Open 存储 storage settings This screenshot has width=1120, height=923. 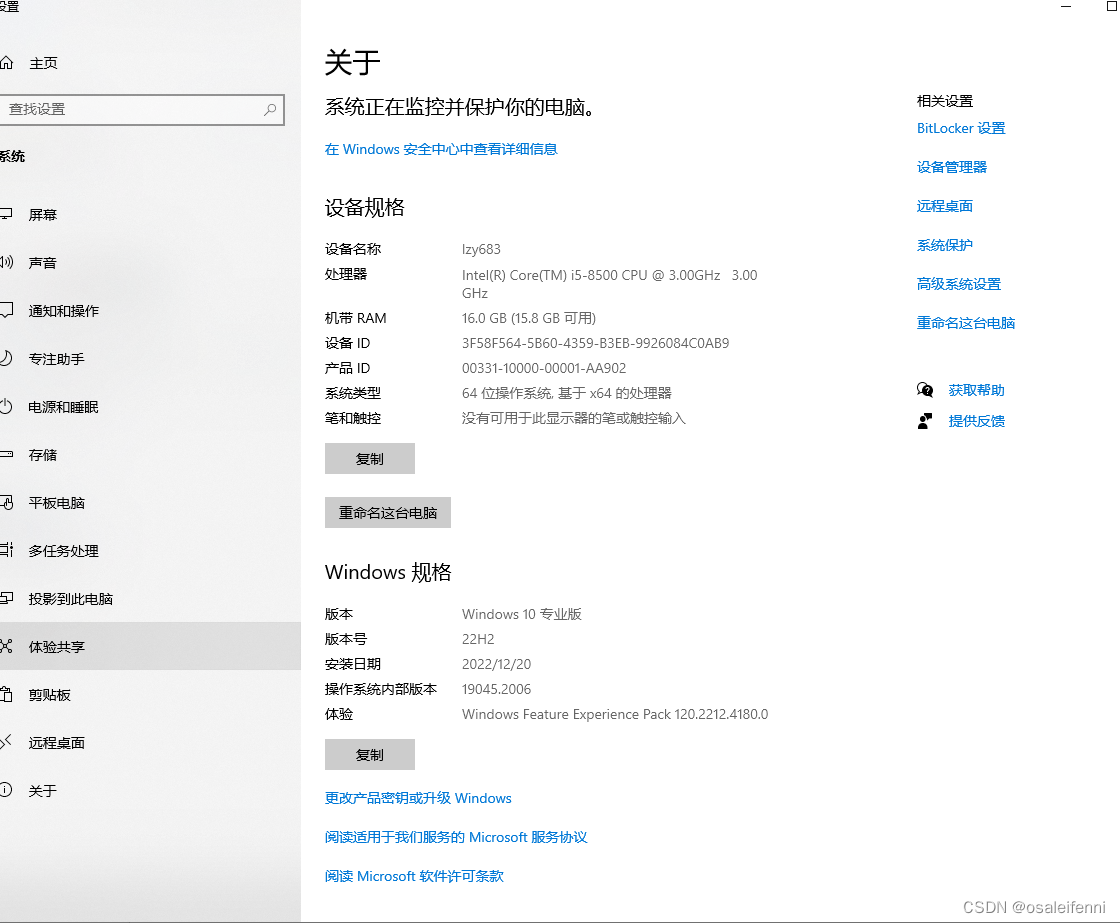[x=42, y=454]
